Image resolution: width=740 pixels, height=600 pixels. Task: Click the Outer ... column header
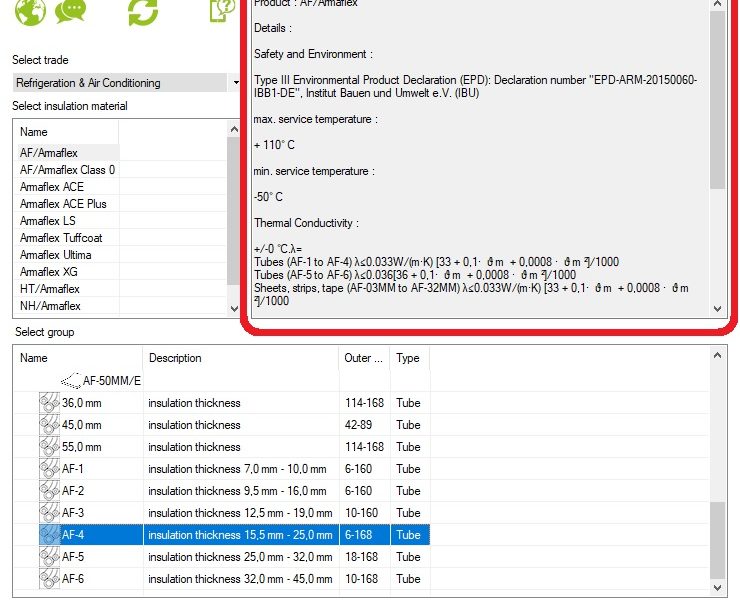[x=364, y=358]
